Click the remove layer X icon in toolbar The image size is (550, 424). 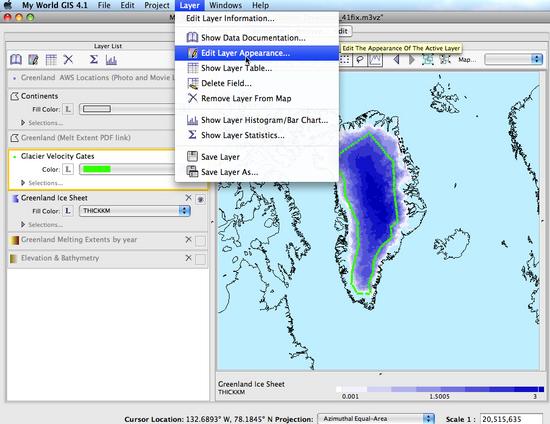click(68, 60)
